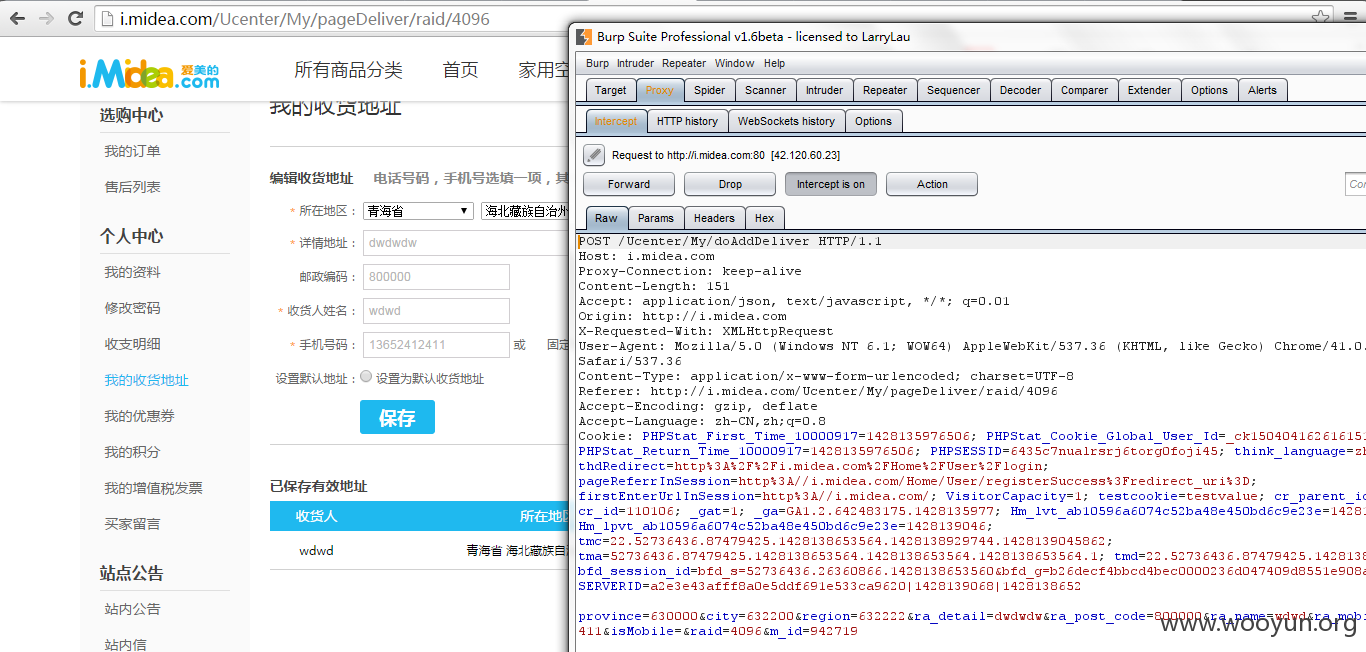The width and height of the screenshot is (1366, 652).
Task: Open 我的优惠券 in the sidebar
Action: [x=139, y=416]
